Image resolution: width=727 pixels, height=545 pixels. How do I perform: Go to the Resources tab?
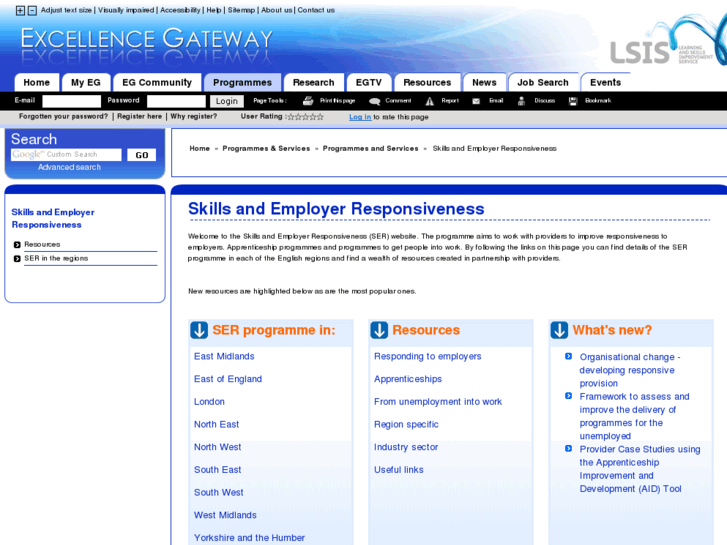(x=427, y=83)
